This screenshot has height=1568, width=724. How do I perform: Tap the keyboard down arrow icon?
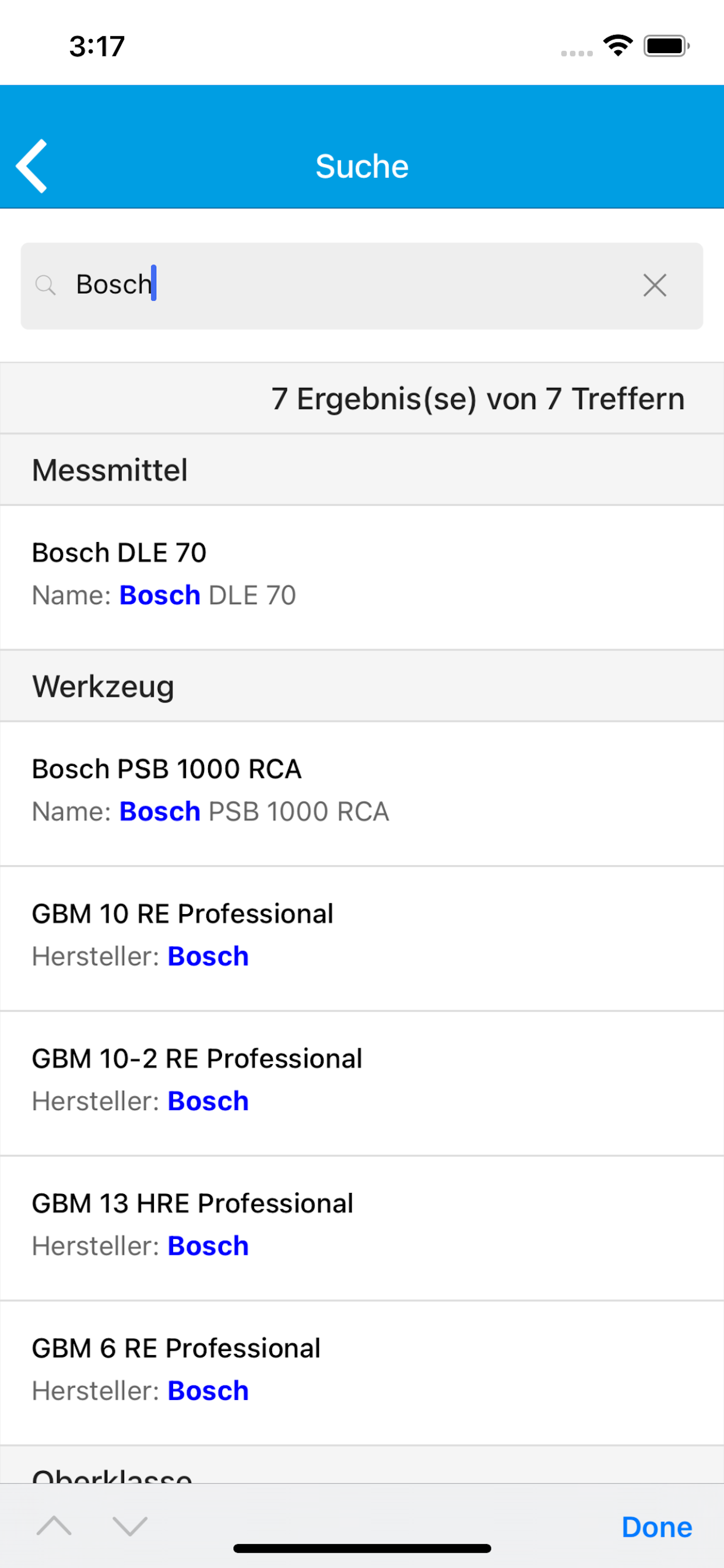tap(130, 1526)
